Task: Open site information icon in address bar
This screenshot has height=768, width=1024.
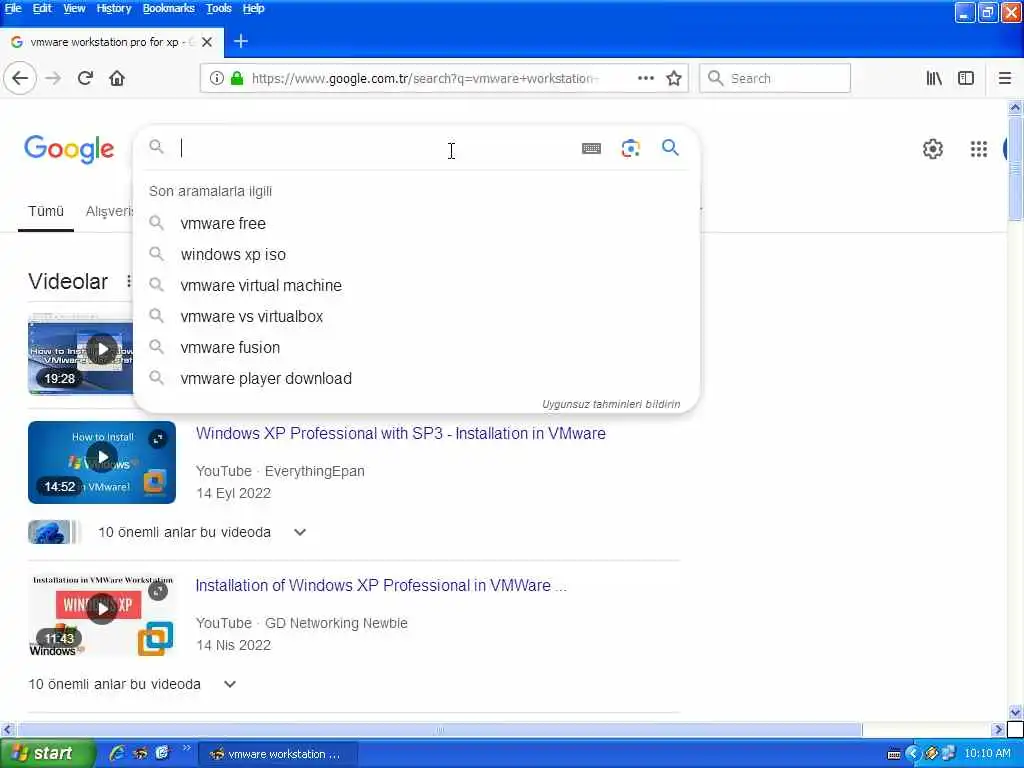Action: 216,78
